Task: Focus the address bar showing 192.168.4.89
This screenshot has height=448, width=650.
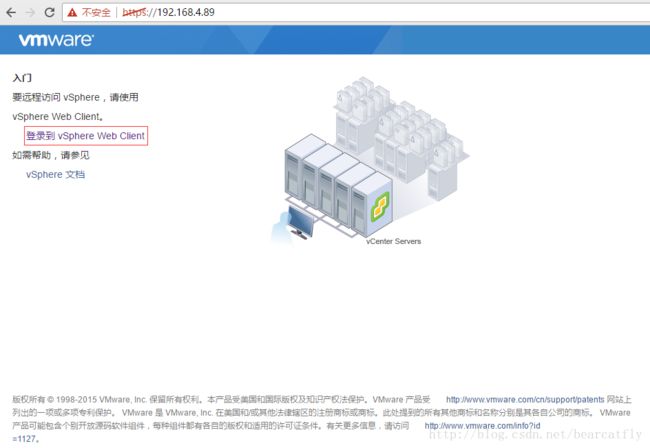Action: point(357,12)
